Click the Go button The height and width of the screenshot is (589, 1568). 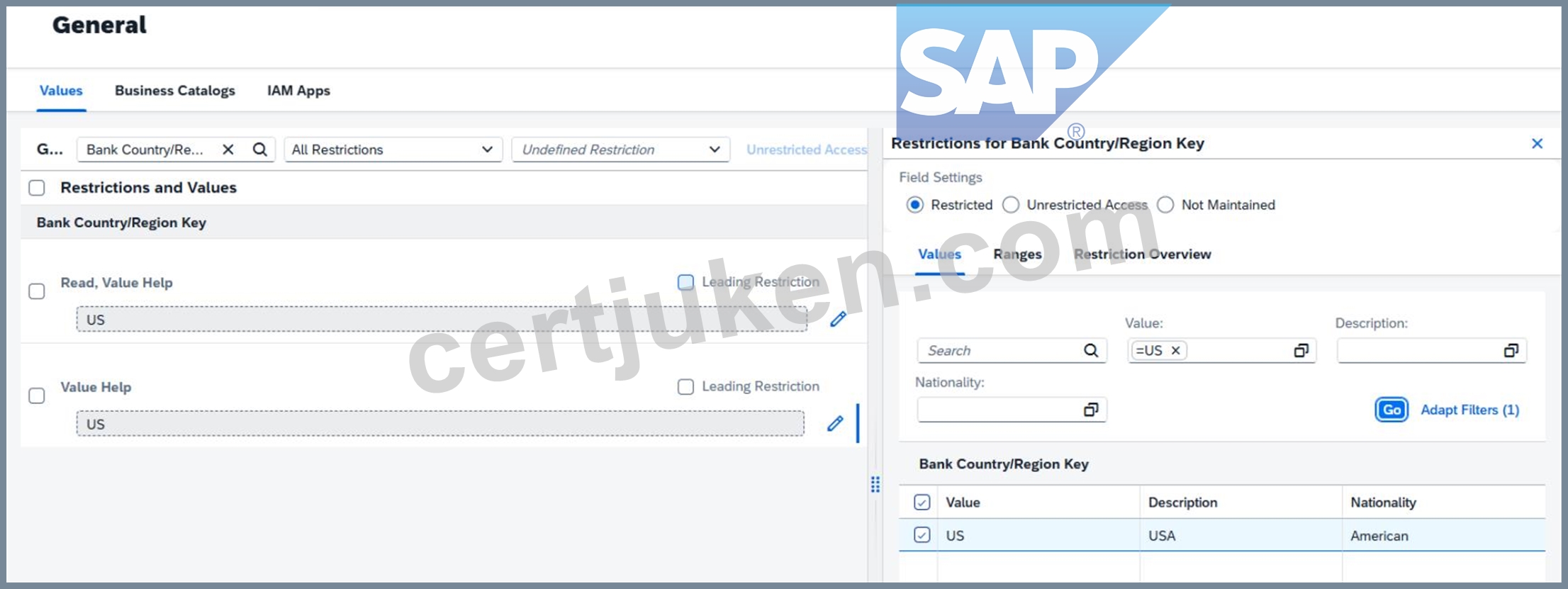pyautogui.click(x=1391, y=410)
